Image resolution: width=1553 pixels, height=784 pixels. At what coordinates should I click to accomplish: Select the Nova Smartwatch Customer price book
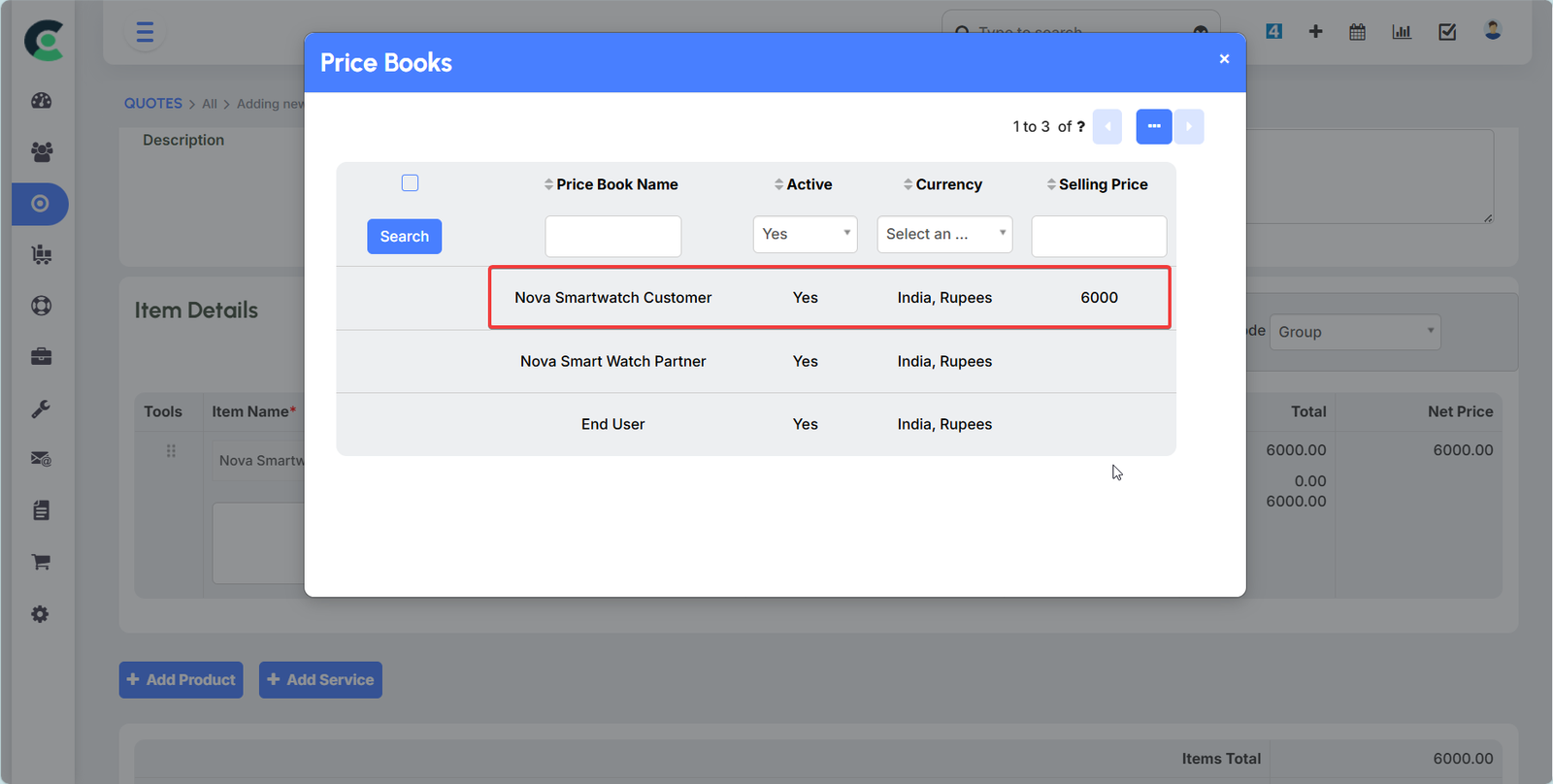click(612, 298)
